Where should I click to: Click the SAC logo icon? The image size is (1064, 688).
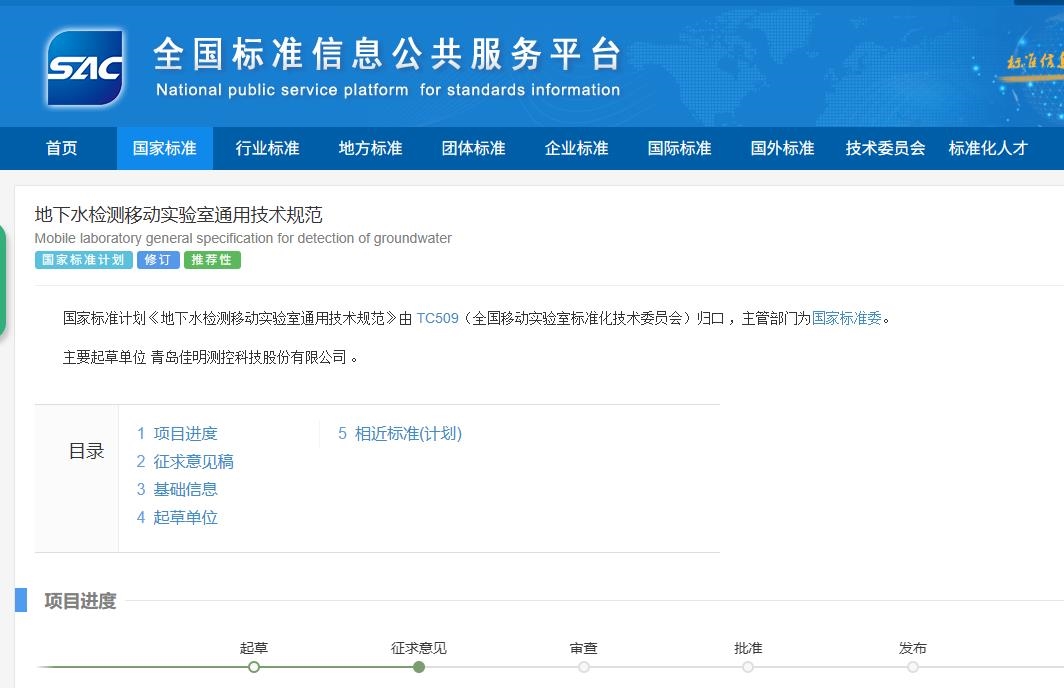click(x=85, y=68)
